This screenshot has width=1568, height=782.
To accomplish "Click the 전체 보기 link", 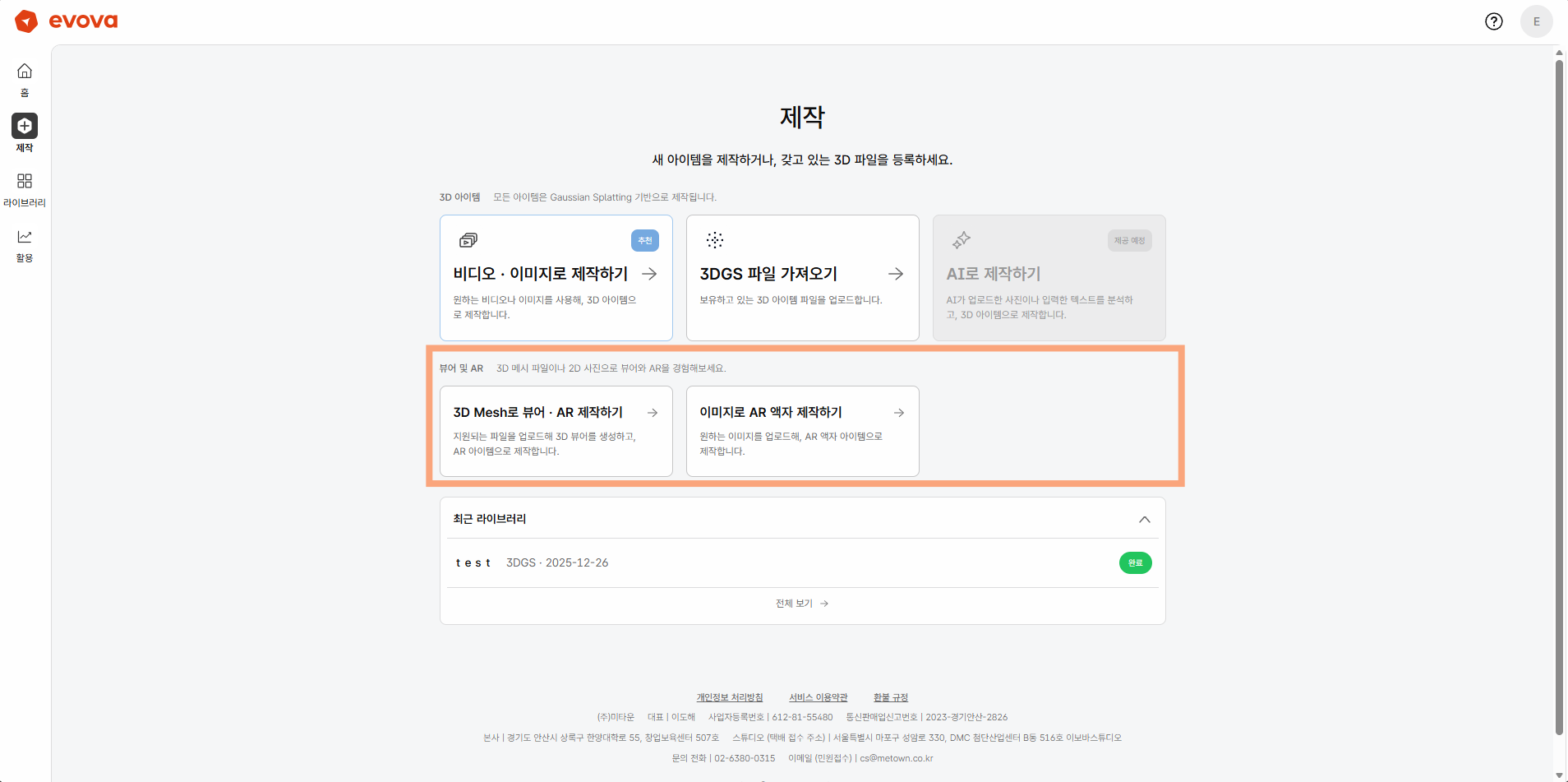I will click(801, 604).
